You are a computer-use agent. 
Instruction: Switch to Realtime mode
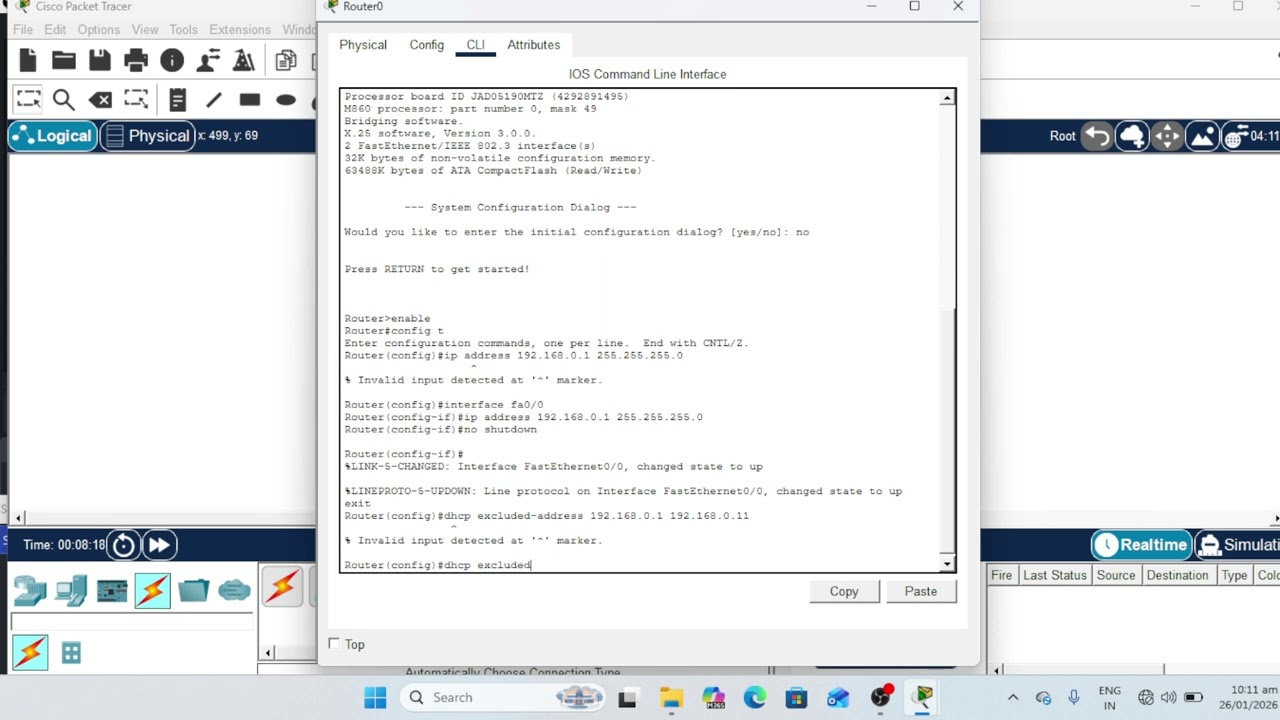(1141, 545)
